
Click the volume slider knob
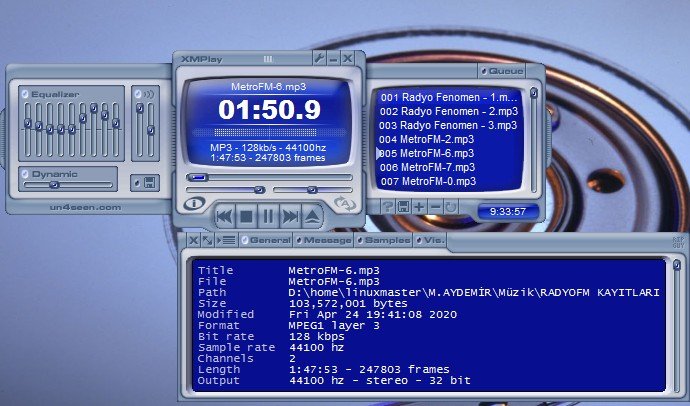tap(260, 190)
